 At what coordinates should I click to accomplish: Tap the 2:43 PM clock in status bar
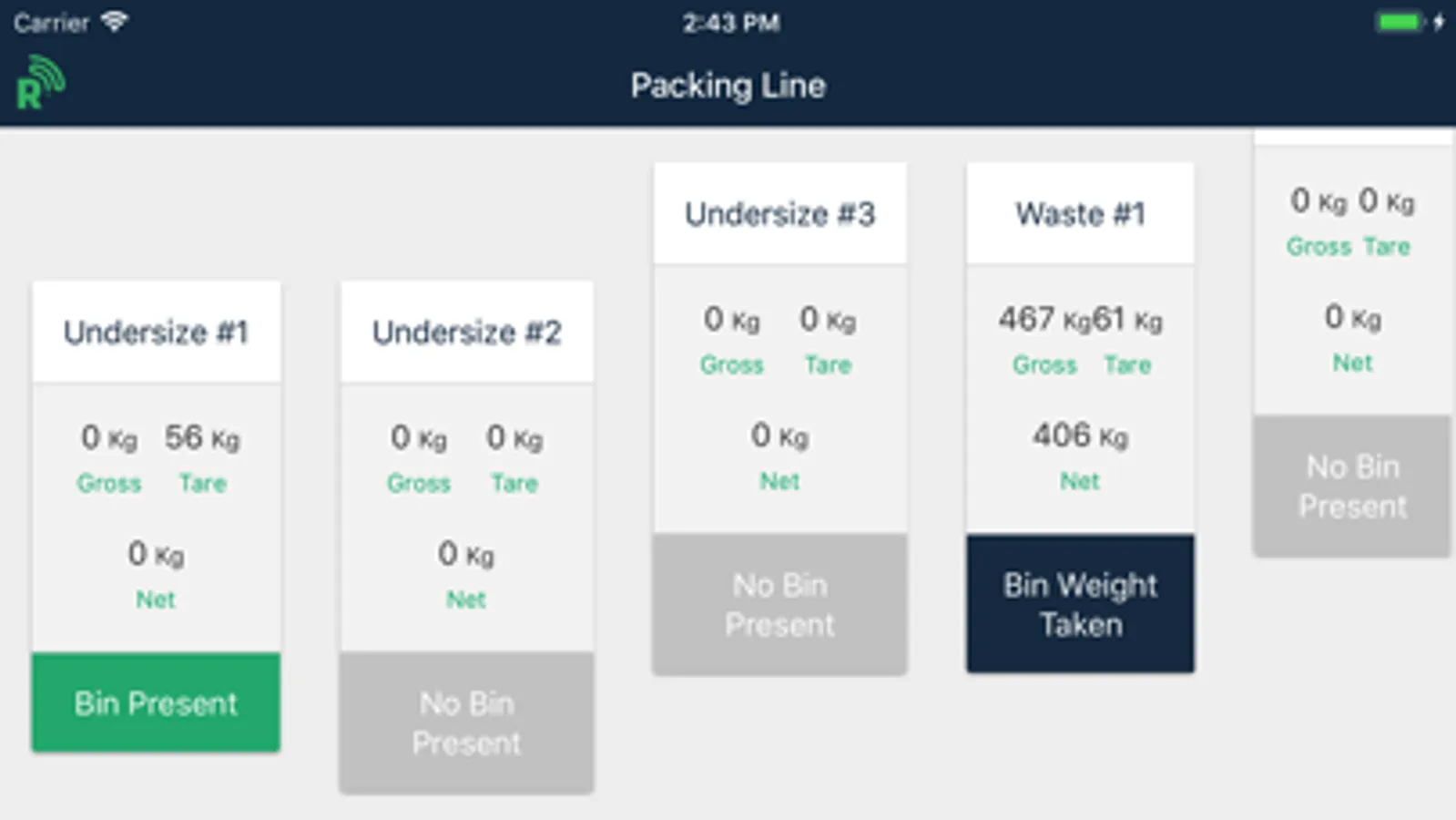point(730,23)
